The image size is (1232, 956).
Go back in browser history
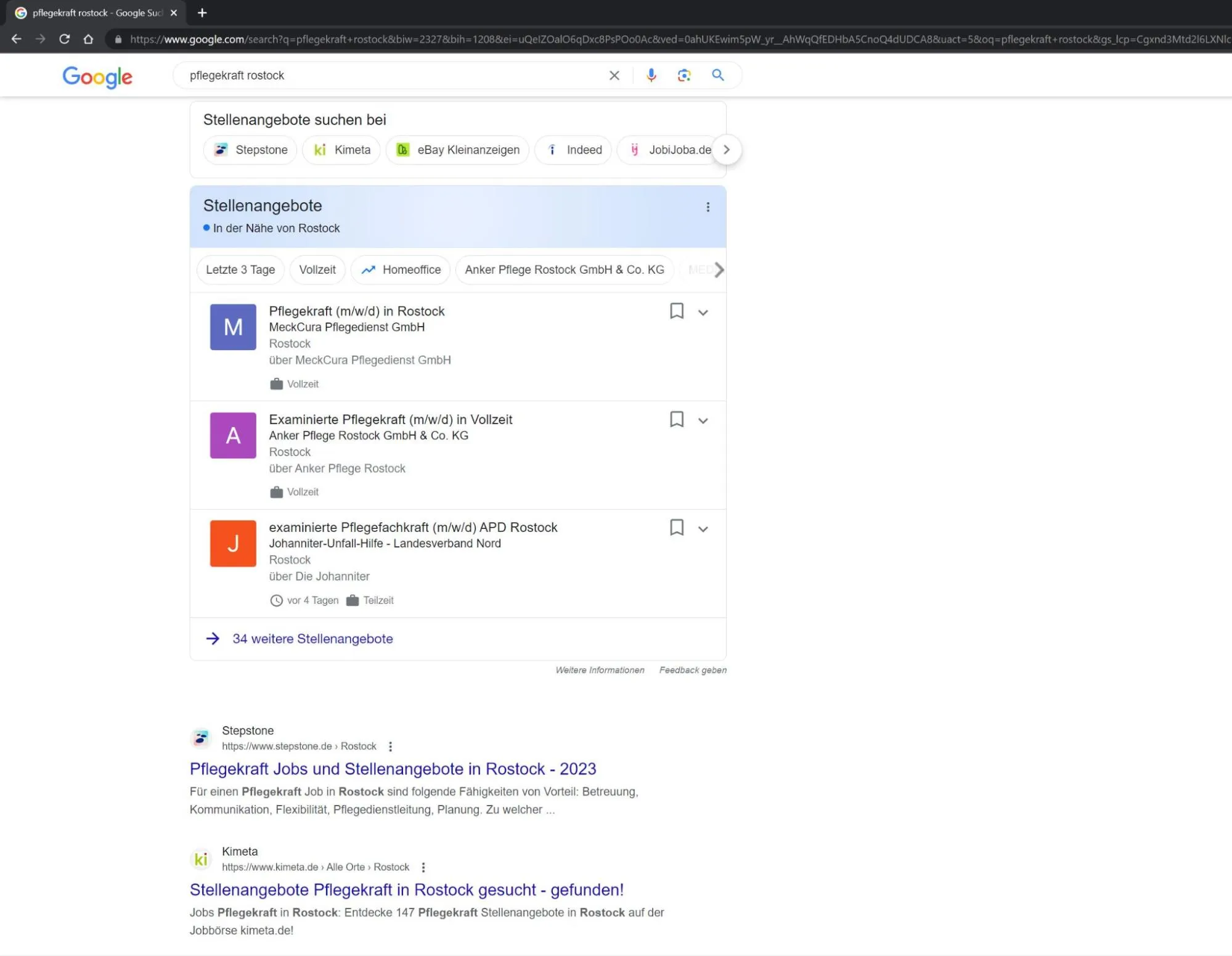click(17, 39)
